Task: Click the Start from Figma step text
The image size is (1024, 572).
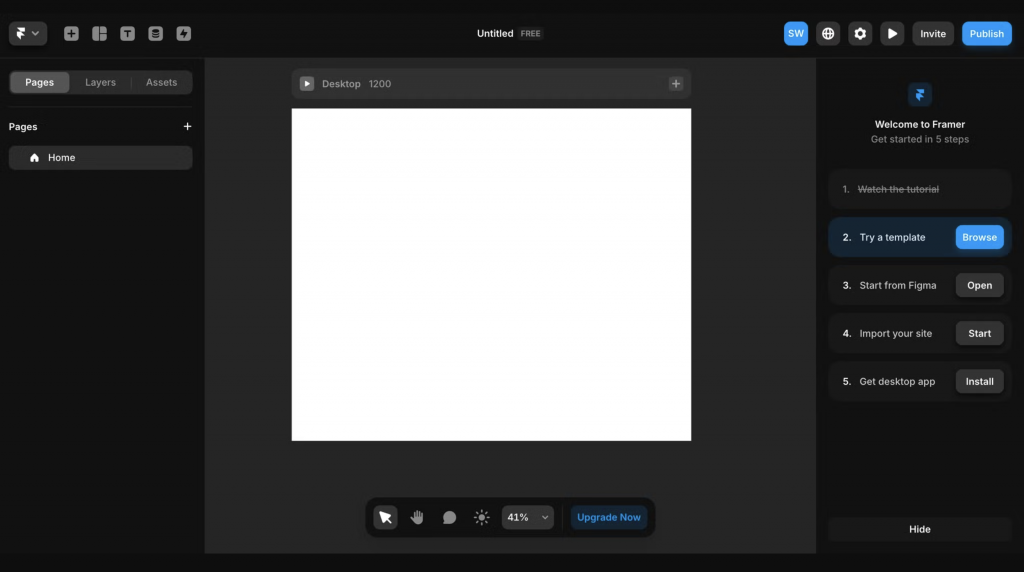Action: (897, 285)
